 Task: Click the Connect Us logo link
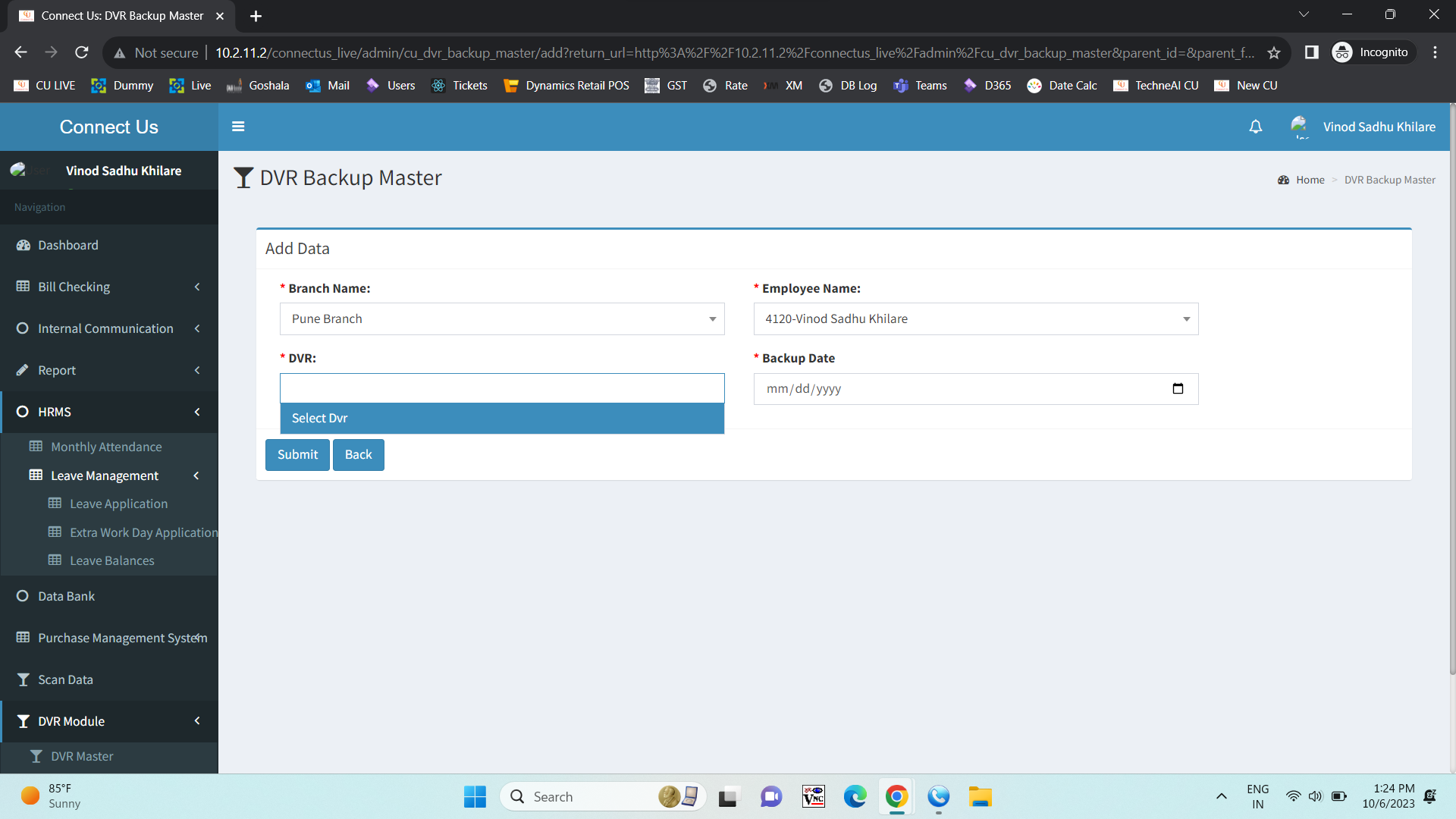(109, 127)
